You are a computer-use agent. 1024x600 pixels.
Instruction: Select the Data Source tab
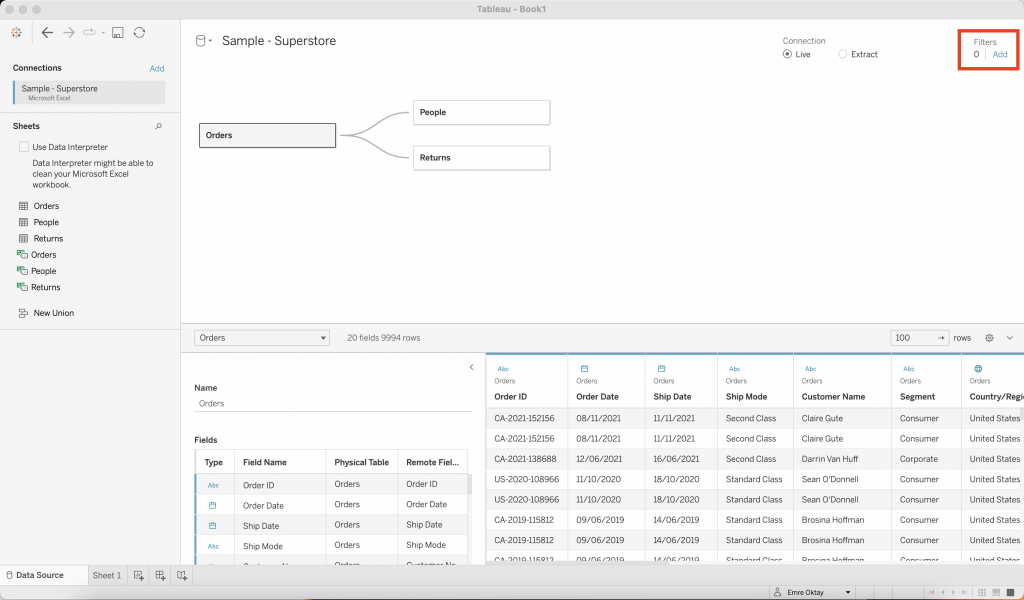tap(39, 576)
